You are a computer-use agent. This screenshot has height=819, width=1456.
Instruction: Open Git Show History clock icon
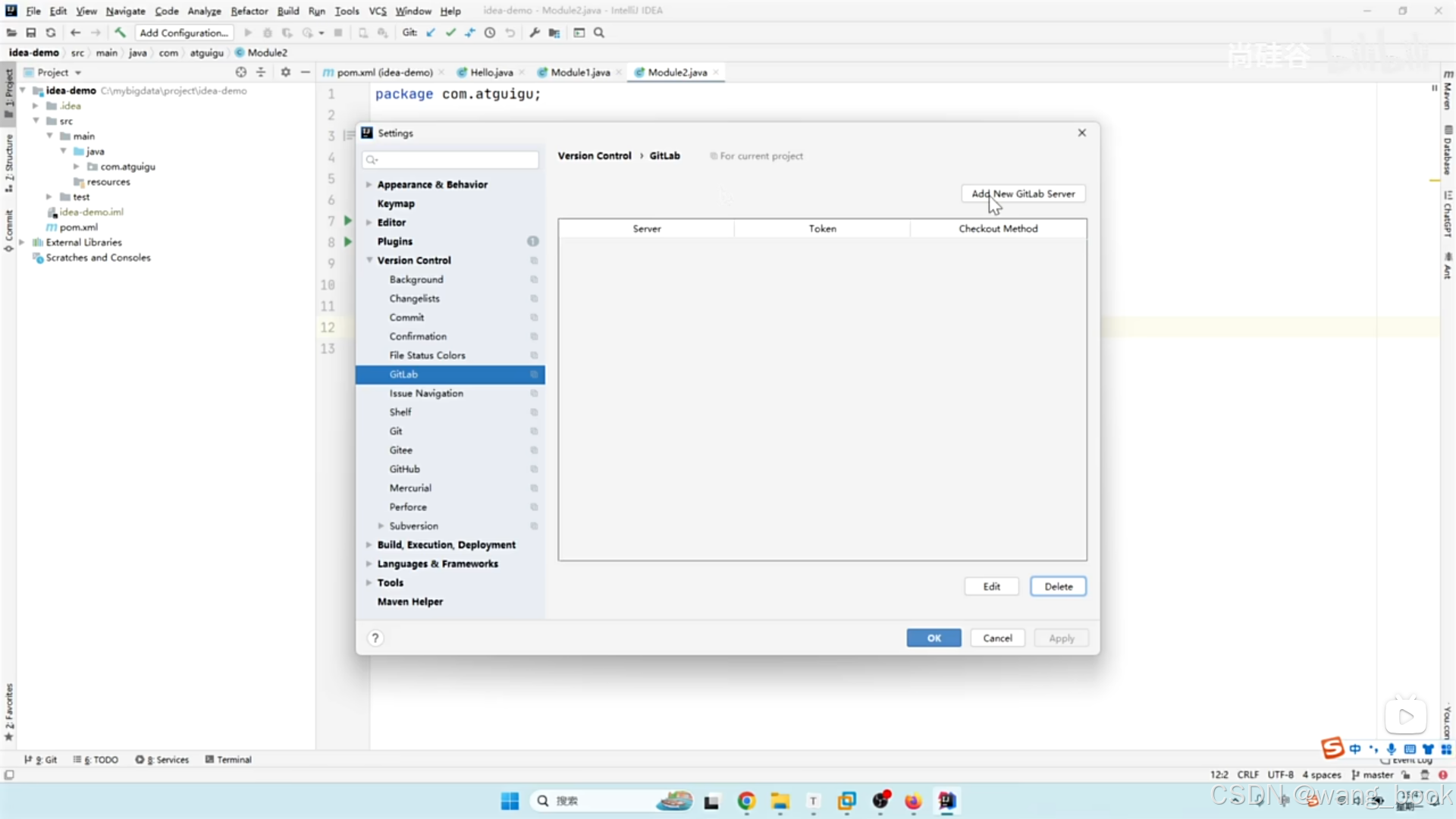point(490,33)
